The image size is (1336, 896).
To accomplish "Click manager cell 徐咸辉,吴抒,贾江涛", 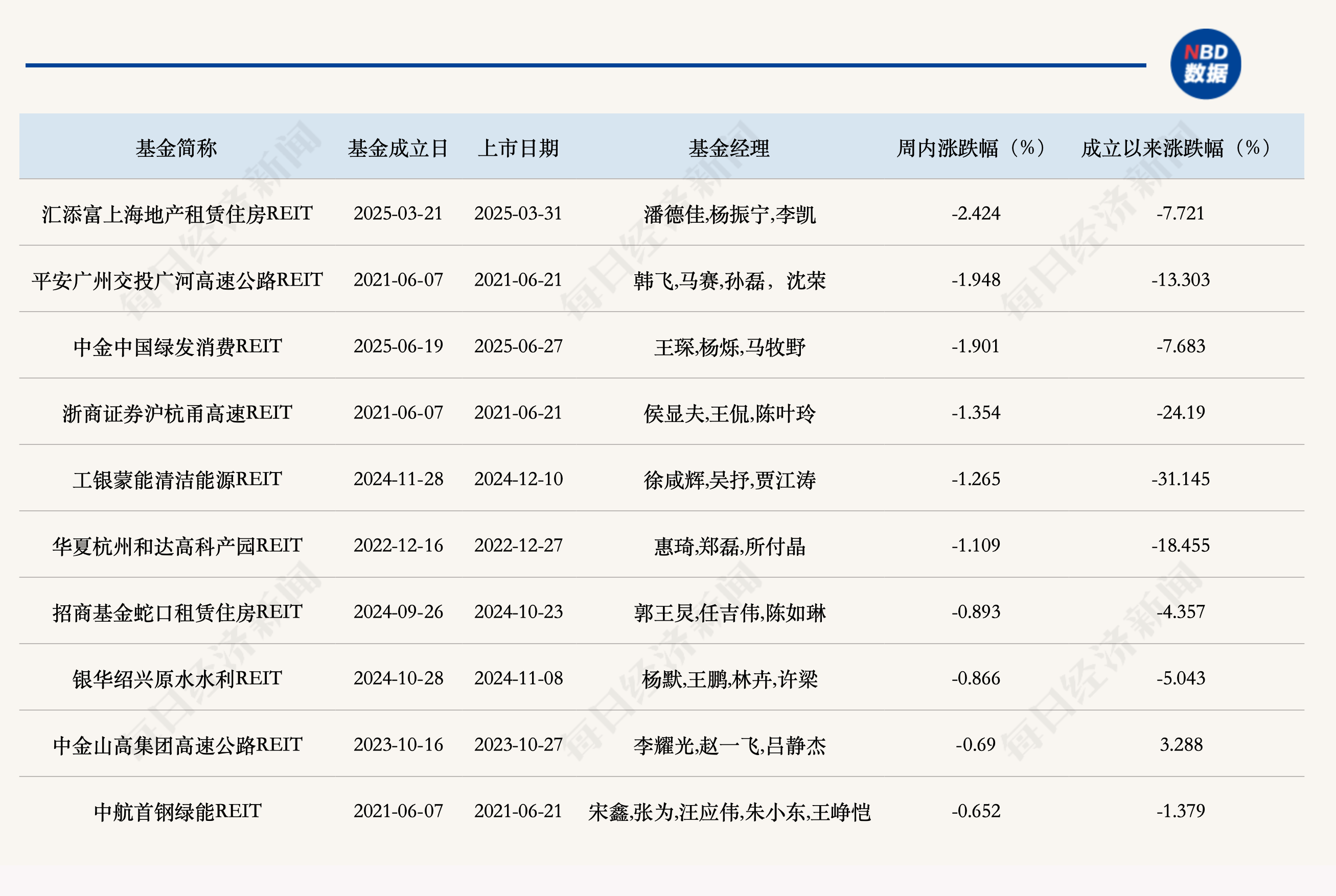I will pyautogui.click(x=729, y=480).
